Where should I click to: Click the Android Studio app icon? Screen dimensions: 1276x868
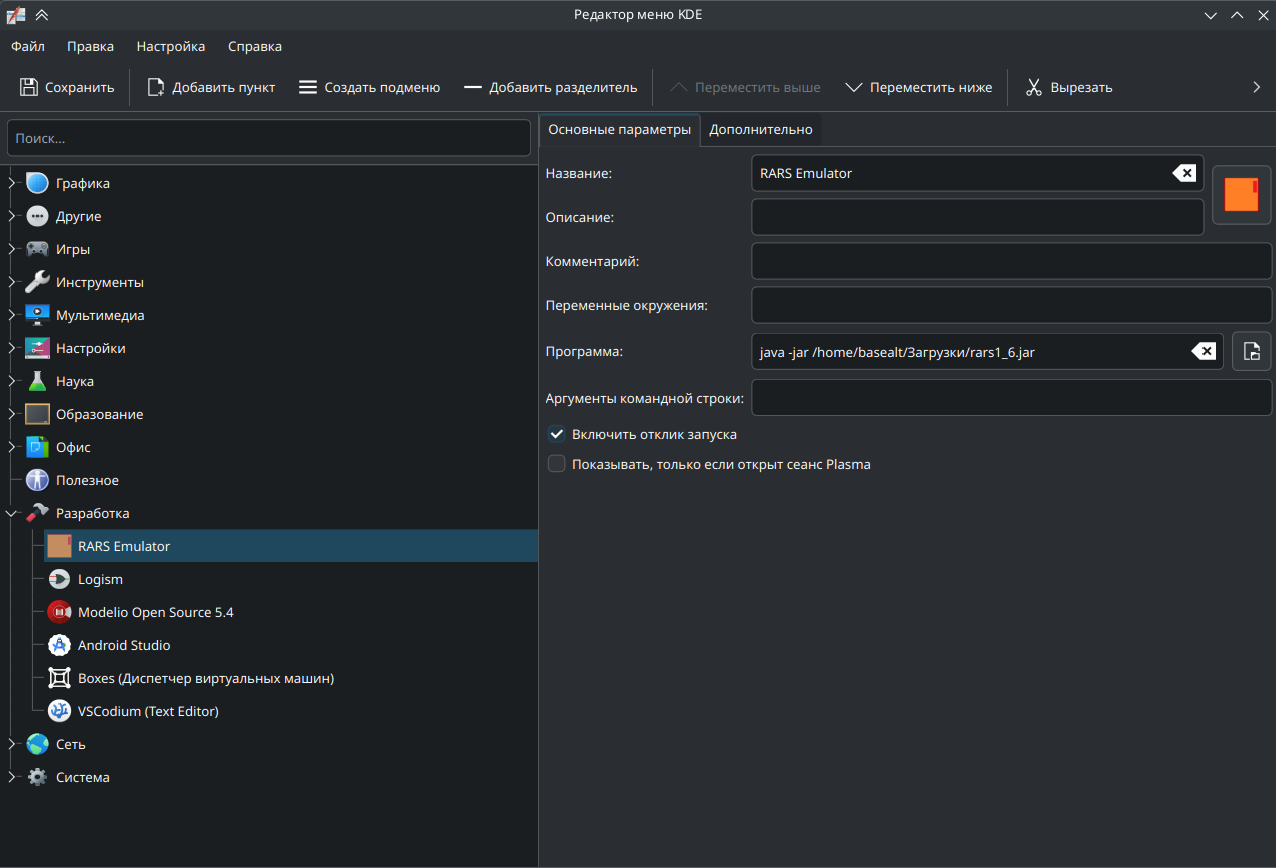[x=59, y=645]
